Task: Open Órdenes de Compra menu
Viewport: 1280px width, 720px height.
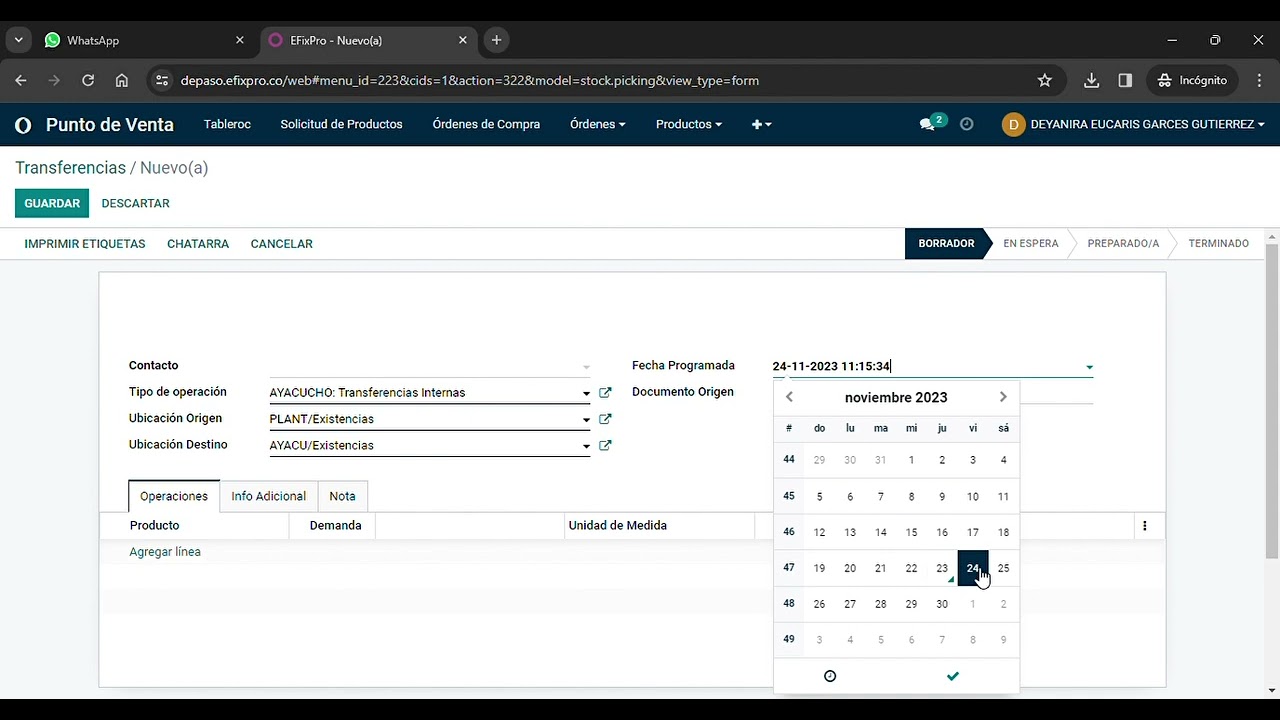Action: pos(486,125)
